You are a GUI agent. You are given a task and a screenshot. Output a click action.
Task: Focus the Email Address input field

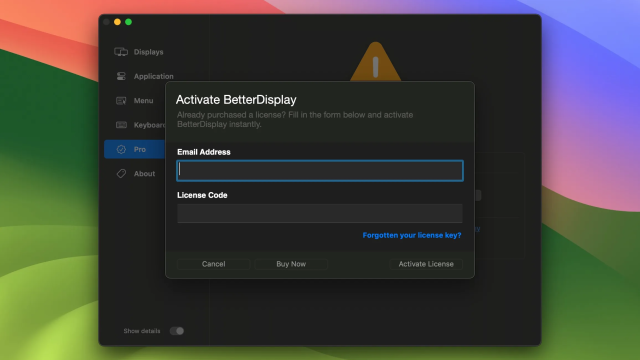(x=320, y=171)
